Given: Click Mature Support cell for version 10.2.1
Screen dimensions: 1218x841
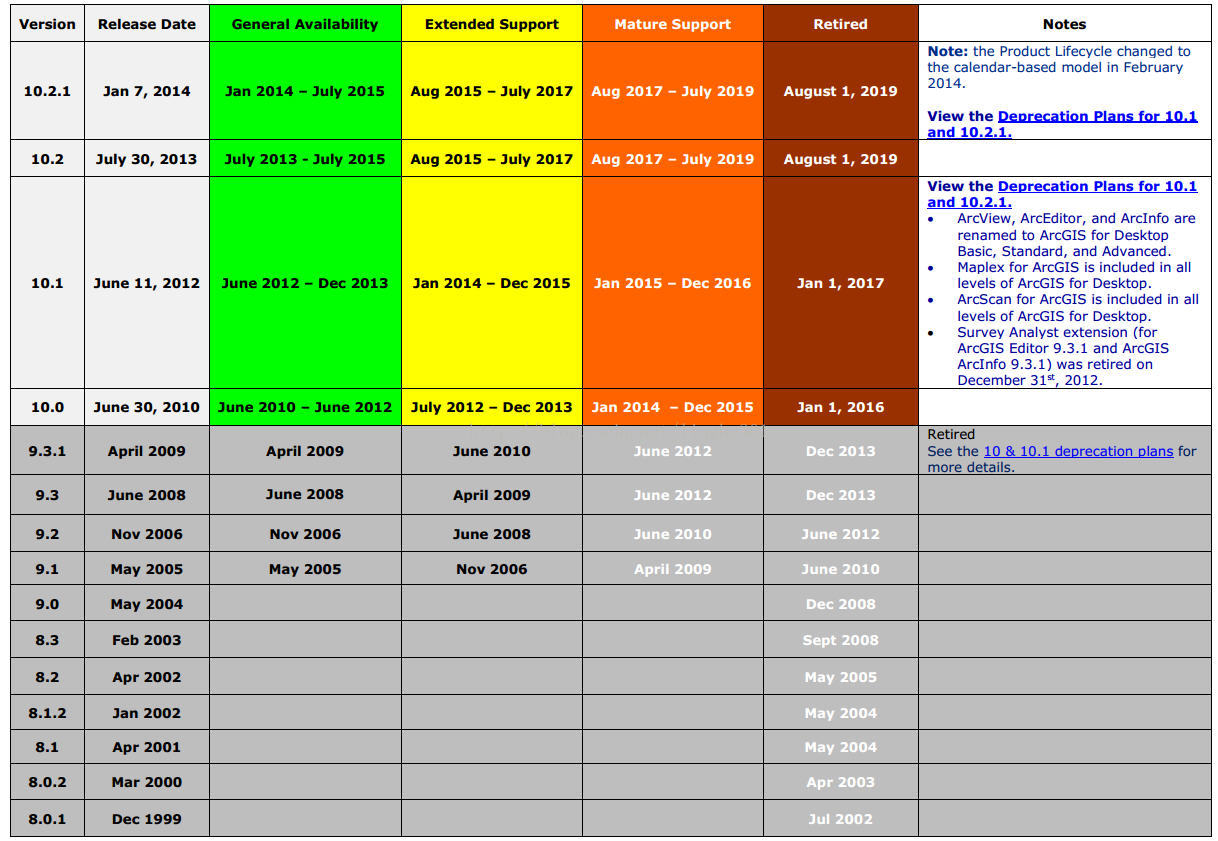Looking at the screenshot, I should click(x=673, y=91).
